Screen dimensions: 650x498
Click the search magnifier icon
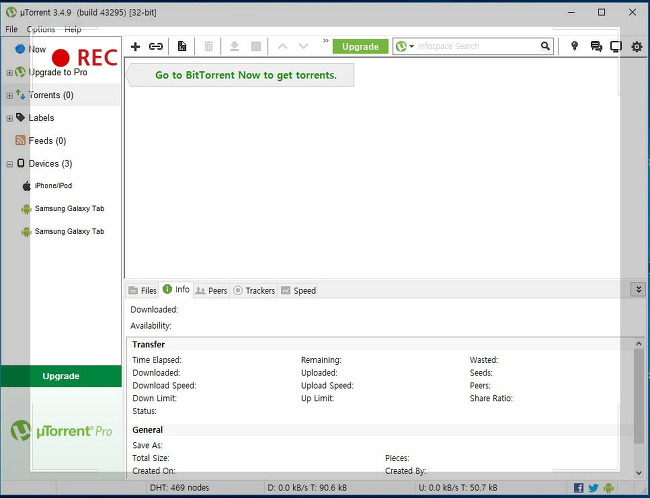[545, 46]
